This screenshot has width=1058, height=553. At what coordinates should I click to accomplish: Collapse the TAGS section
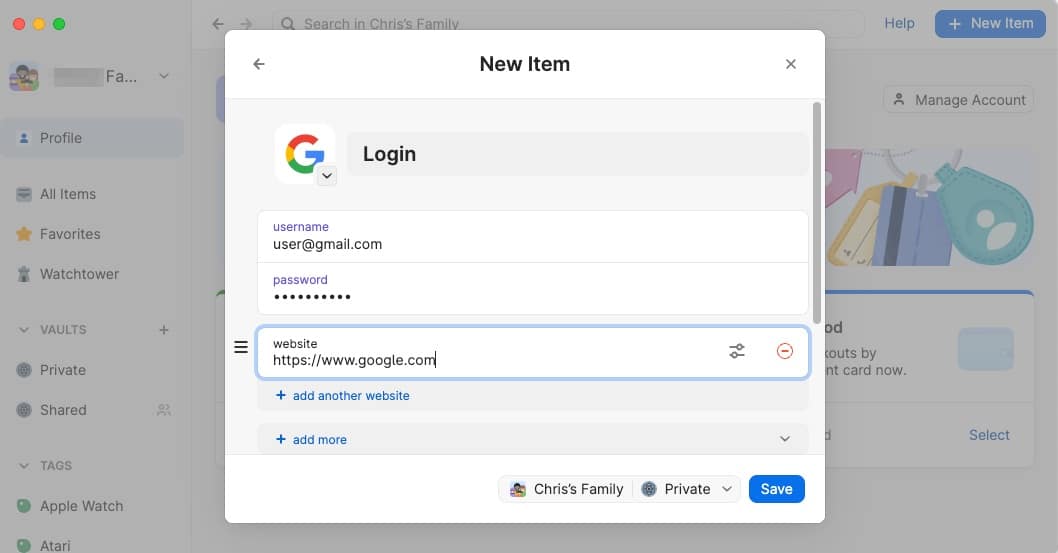coord(24,466)
